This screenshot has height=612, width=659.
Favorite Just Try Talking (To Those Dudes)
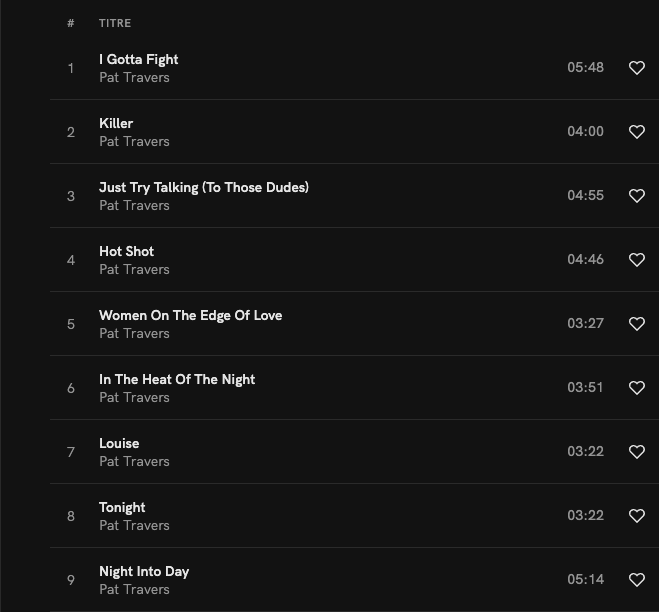tap(637, 196)
